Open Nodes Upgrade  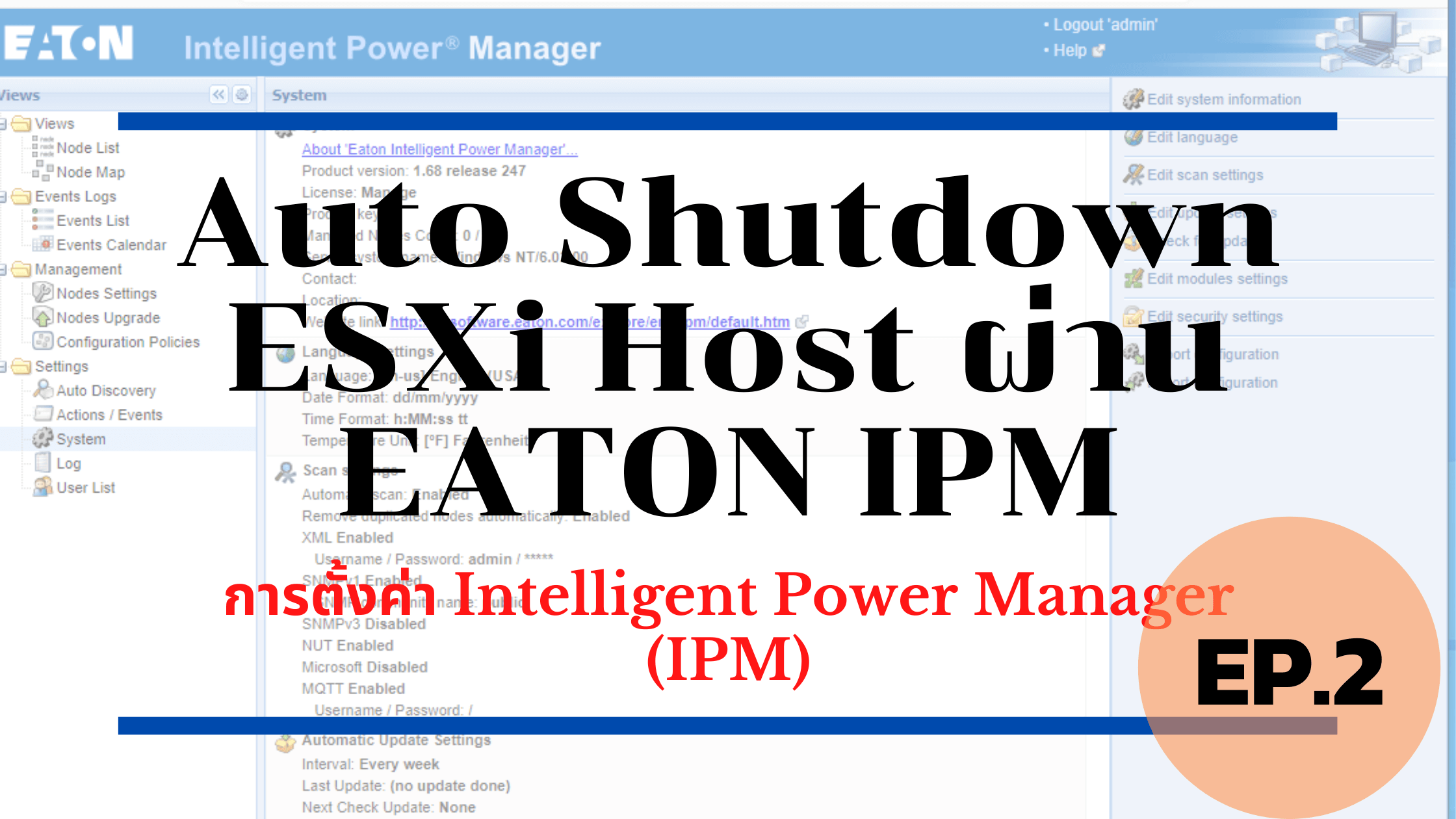pos(108,318)
